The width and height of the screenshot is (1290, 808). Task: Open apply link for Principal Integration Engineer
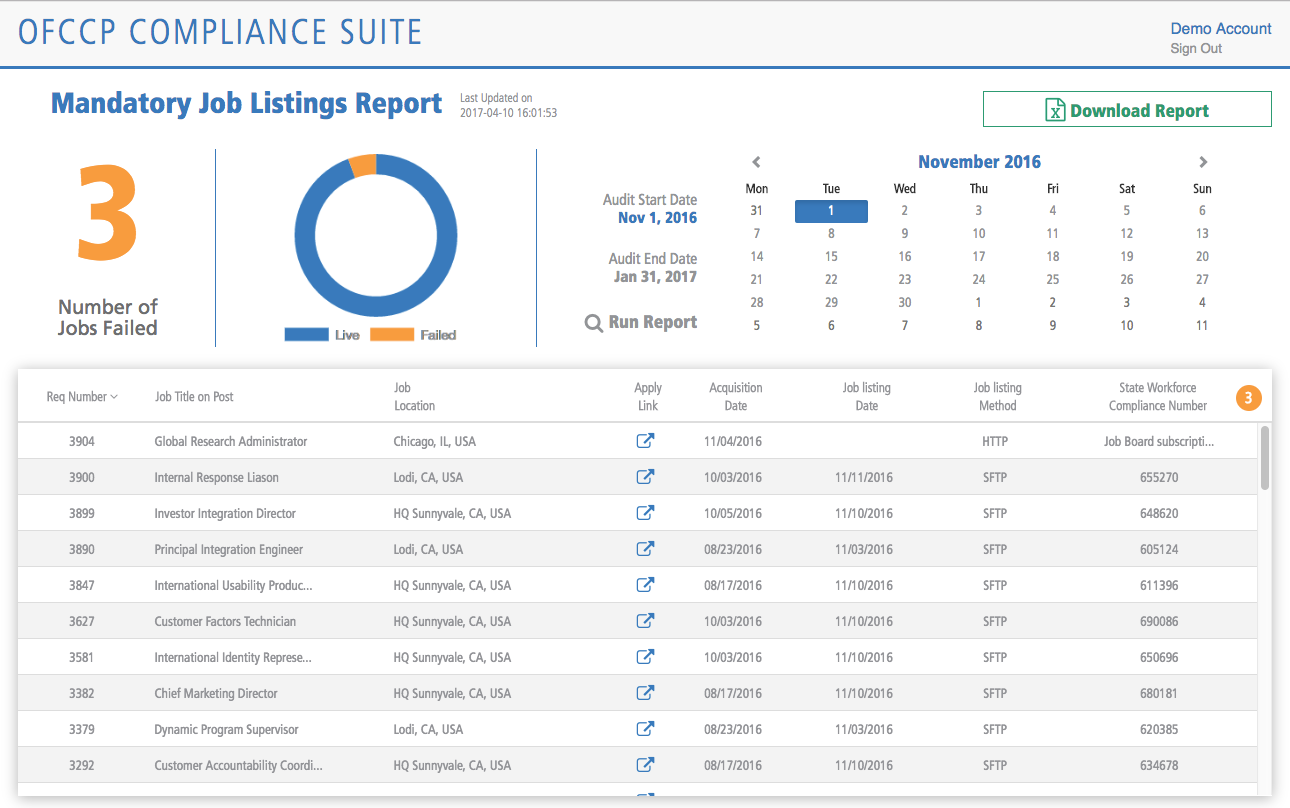click(x=646, y=549)
